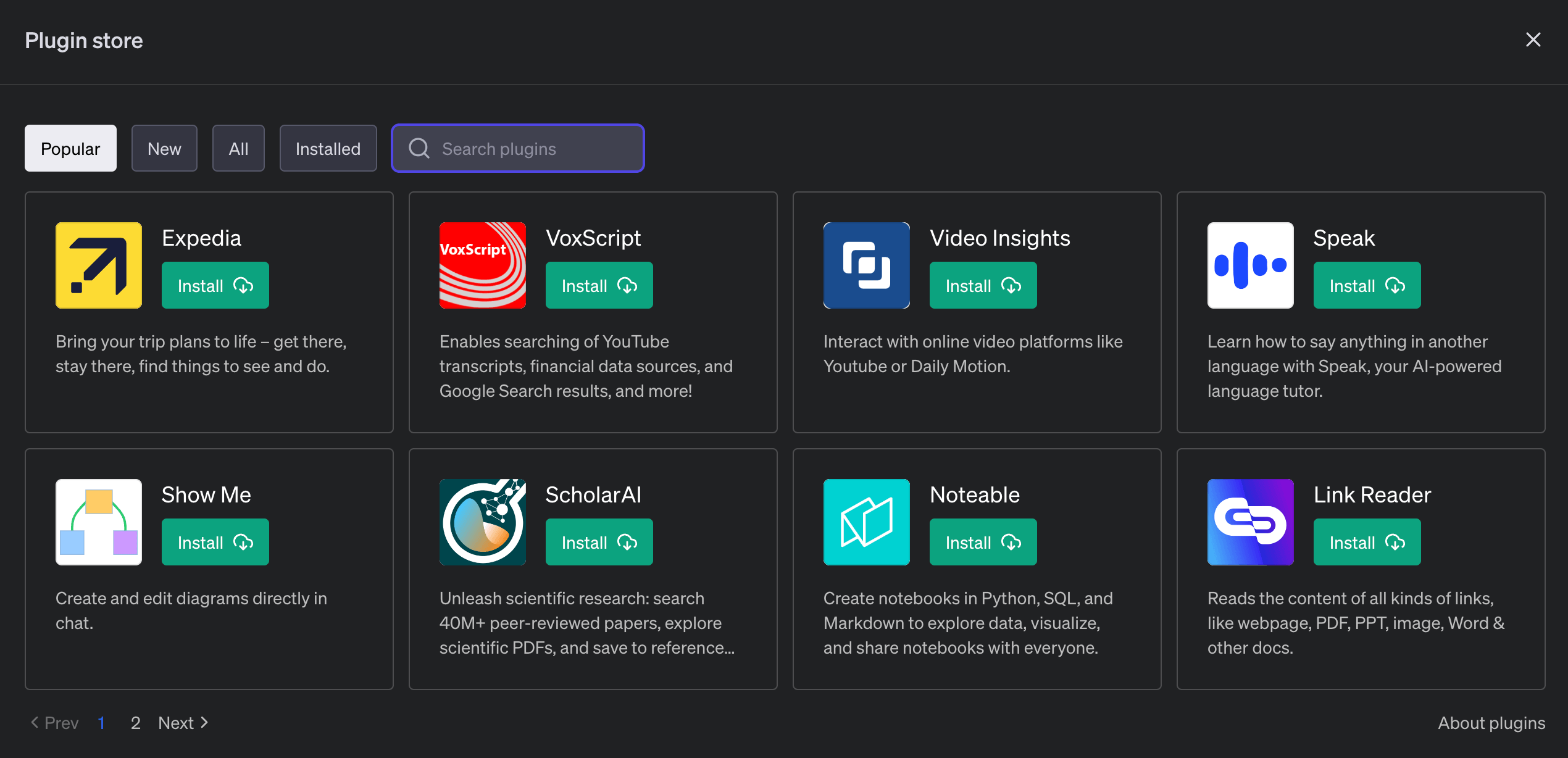Viewport: 1568px width, 758px height.
Task: Open the About plugins link
Action: (x=1491, y=723)
